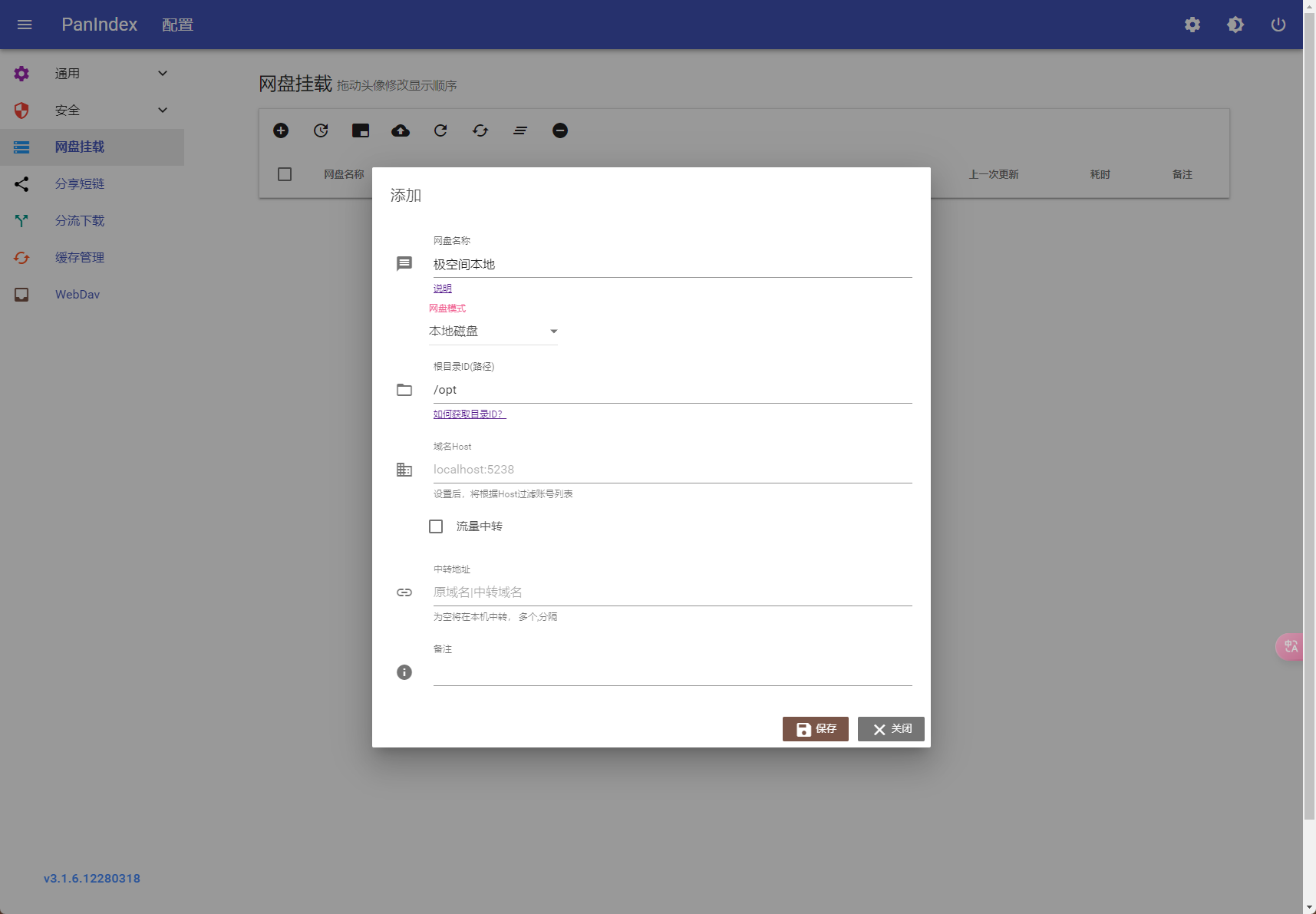Open the 网盘模式 dropdown 本地磁盘
The height and width of the screenshot is (914, 1316).
coord(493,332)
